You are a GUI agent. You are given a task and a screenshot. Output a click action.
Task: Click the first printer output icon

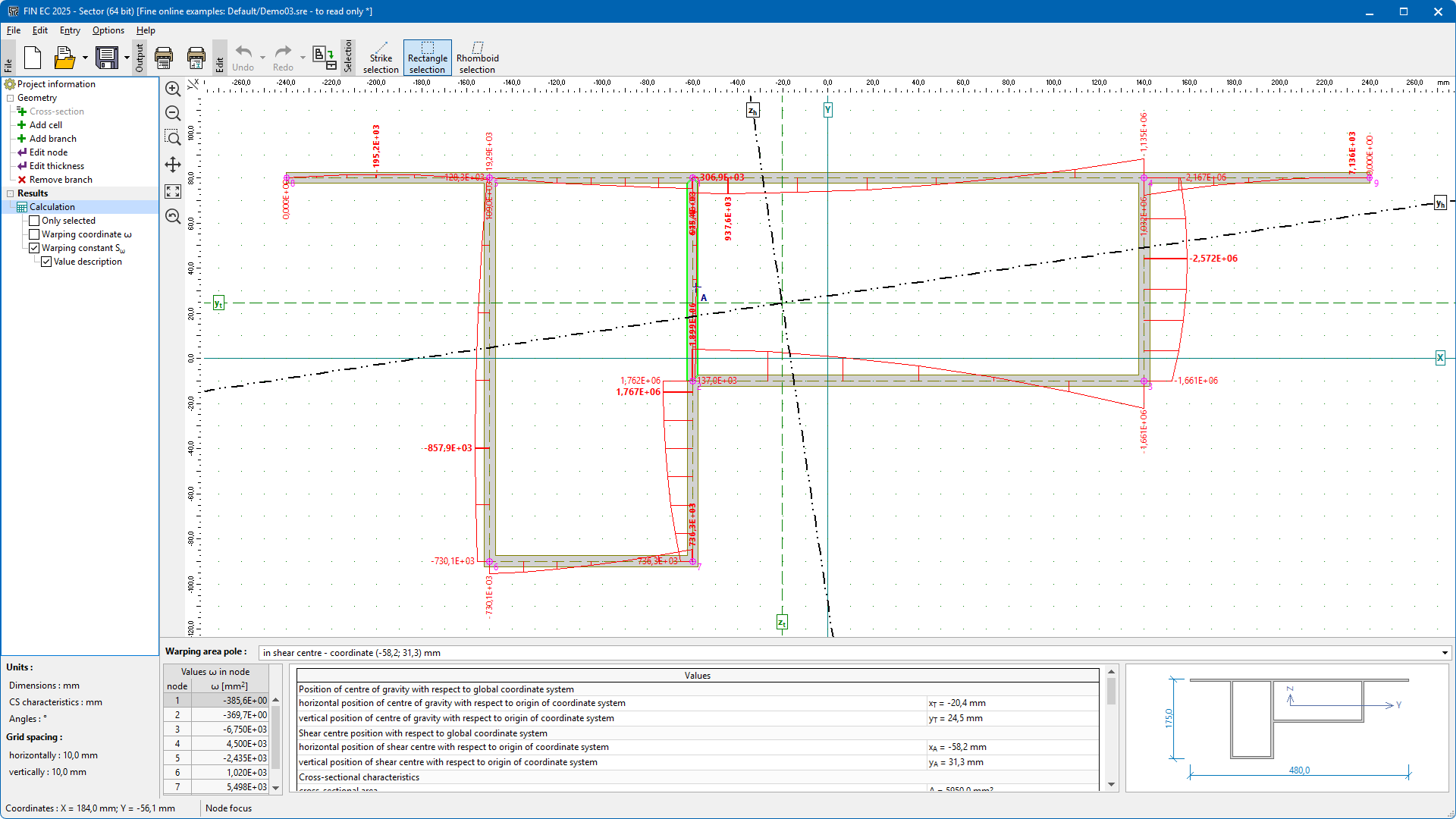[164, 58]
